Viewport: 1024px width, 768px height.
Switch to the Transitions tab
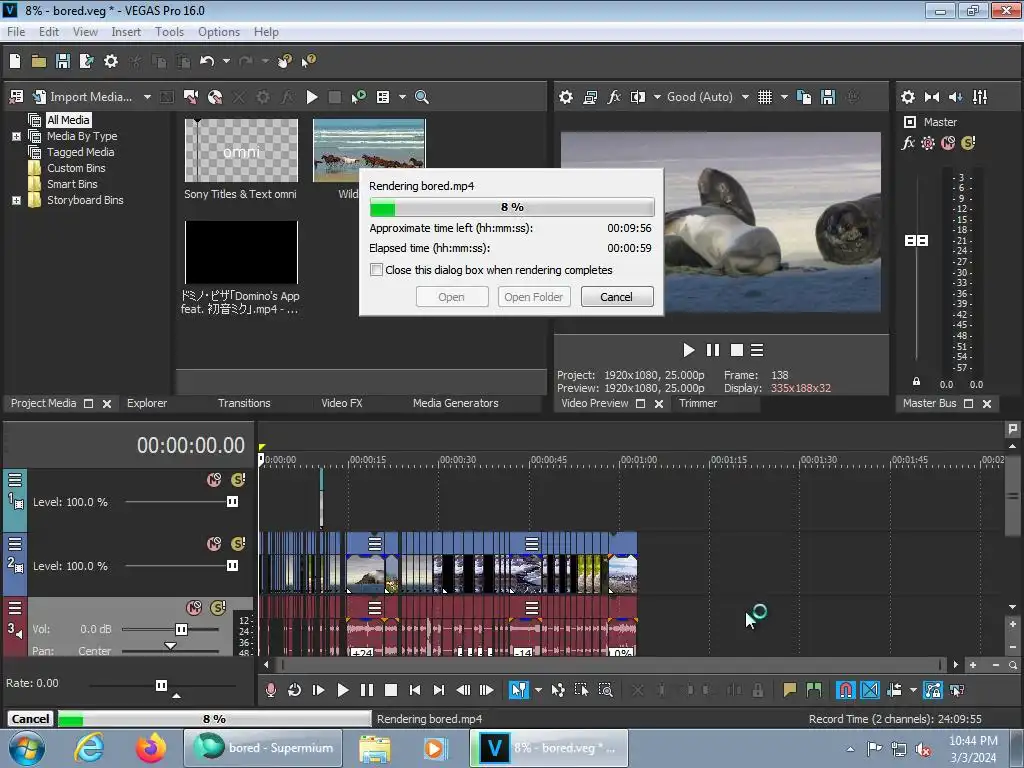click(x=244, y=403)
